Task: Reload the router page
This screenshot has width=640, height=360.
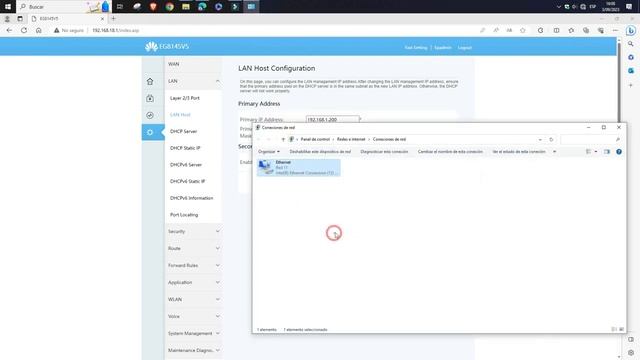Action: tap(24, 30)
